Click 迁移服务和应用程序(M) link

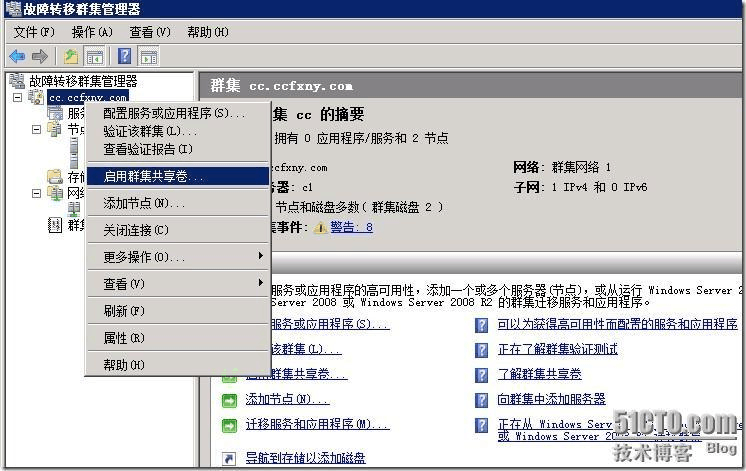tap(316, 424)
